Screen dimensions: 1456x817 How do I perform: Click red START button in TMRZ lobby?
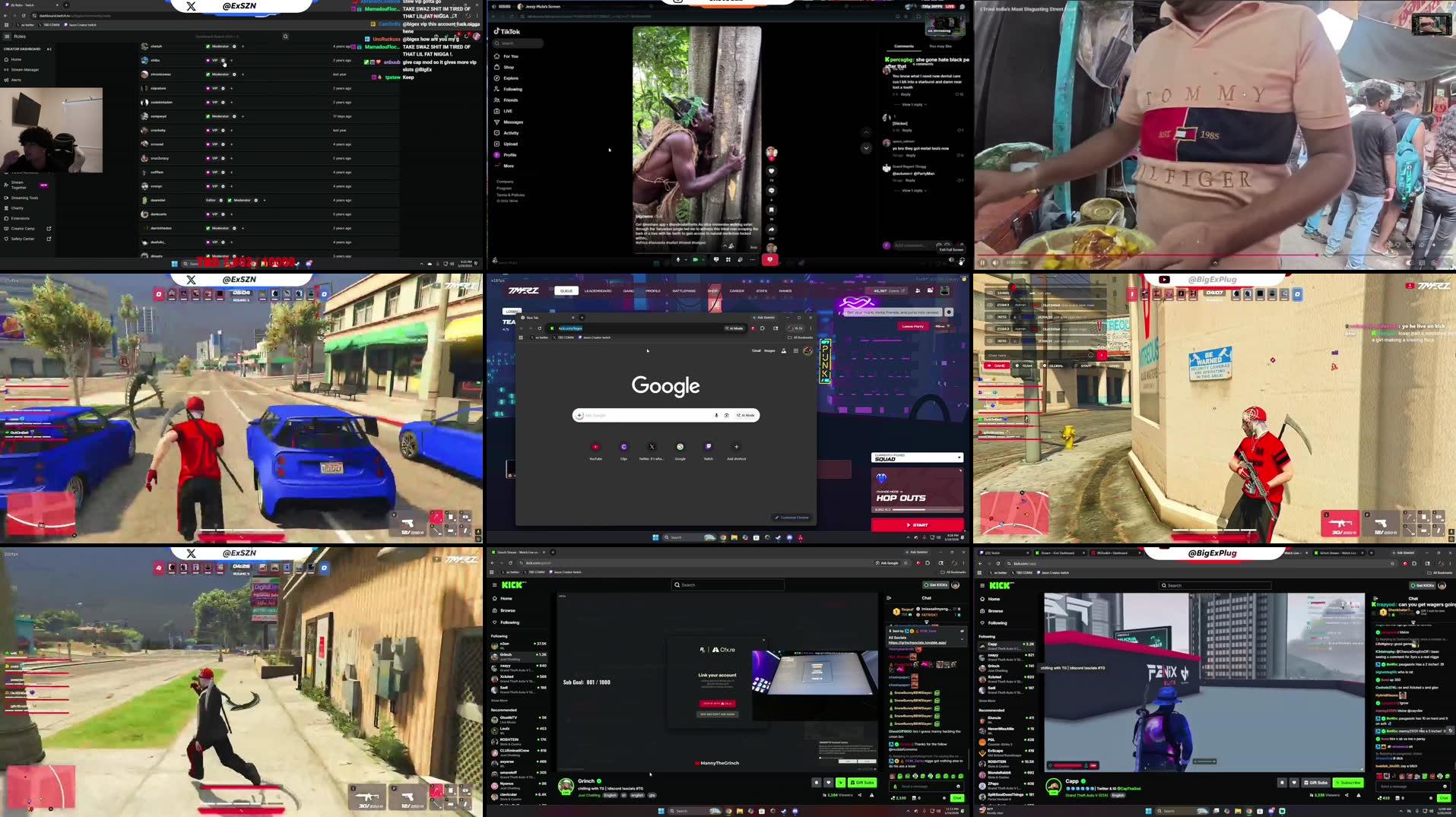[x=917, y=525]
